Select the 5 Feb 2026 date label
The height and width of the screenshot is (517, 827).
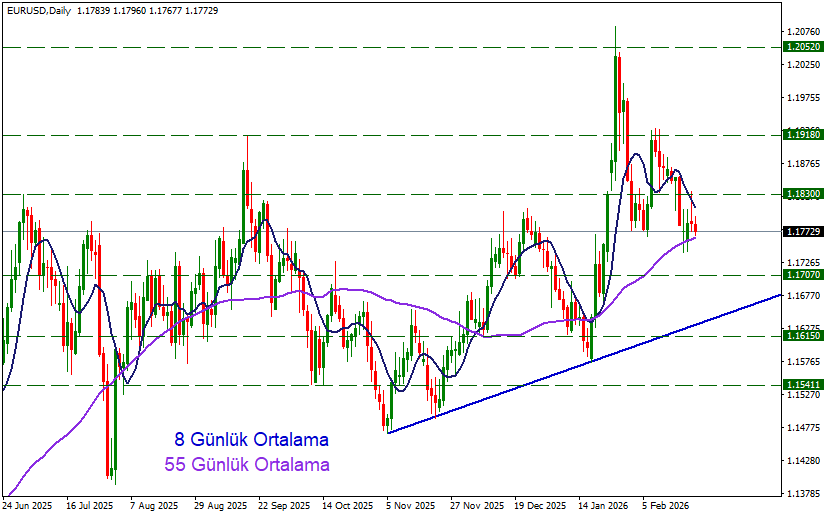click(668, 506)
